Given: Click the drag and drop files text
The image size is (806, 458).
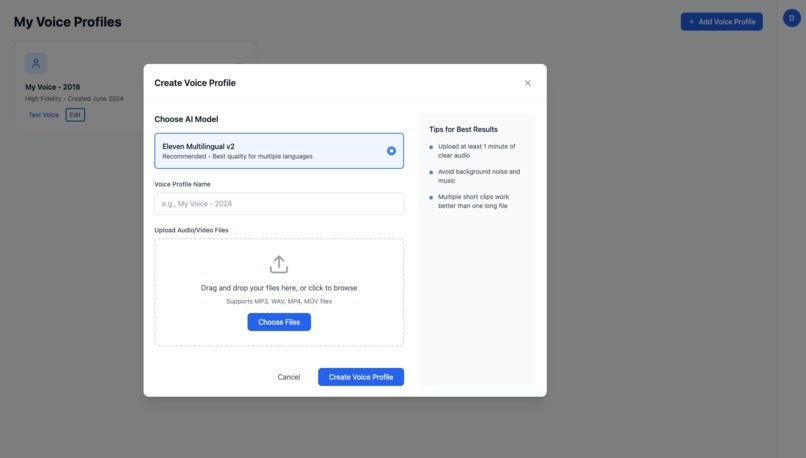Looking at the screenshot, I should coord(279,288).
